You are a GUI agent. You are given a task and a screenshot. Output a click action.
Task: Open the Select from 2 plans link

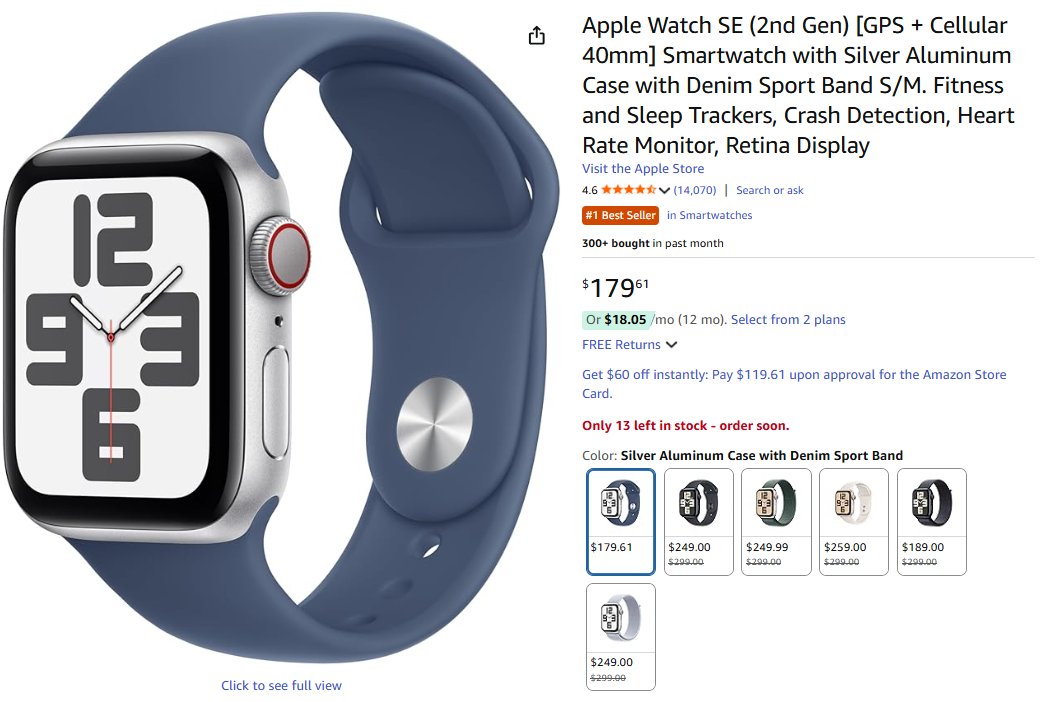click(788, 320)
